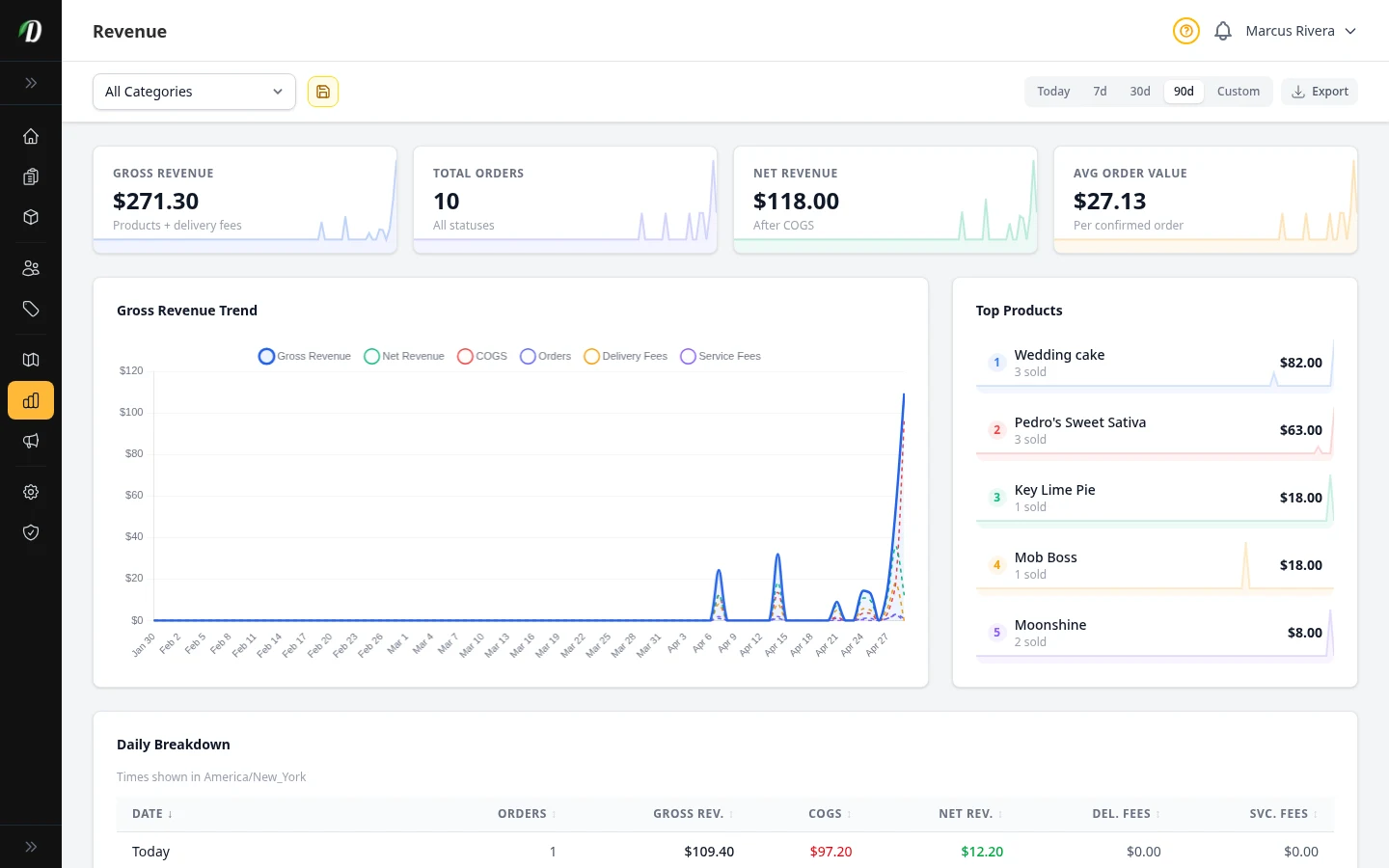Image resolution: width=1389 pixels, height=868 pixels.
Task: Click the shield check icon in sidebar
Action: (x=31, y=532)
